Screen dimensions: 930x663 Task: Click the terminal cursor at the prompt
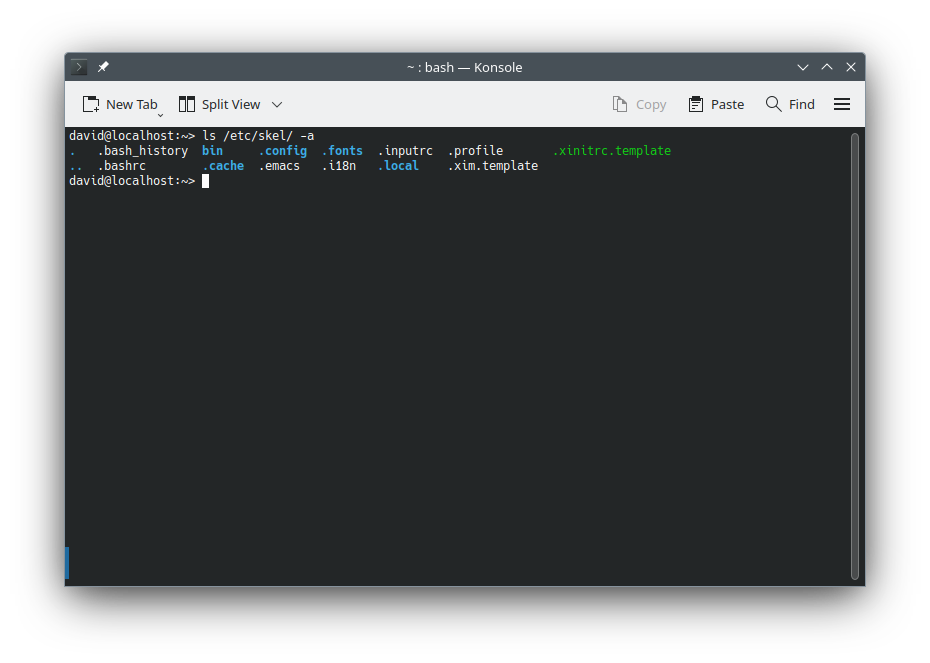pos(205,181)
